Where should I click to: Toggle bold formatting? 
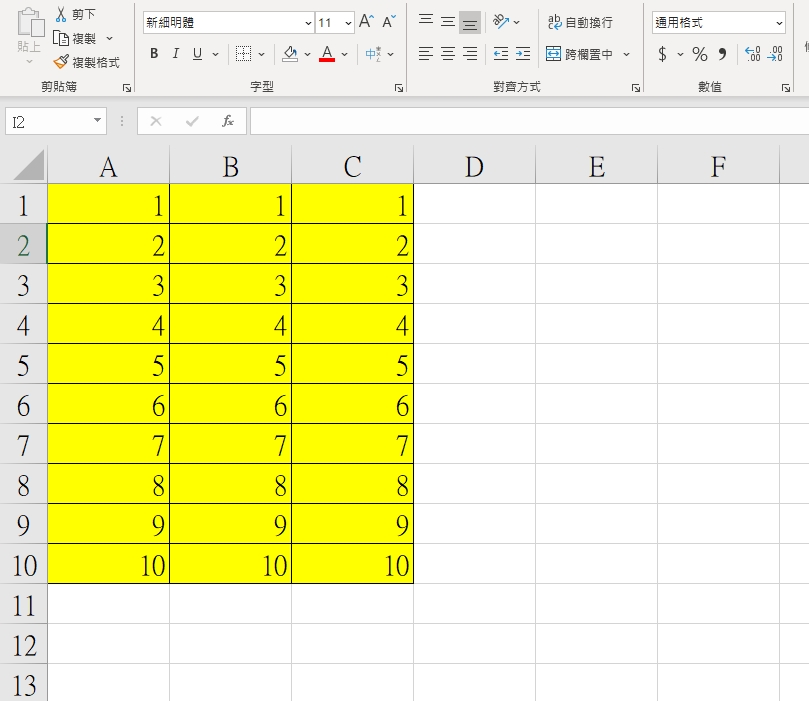(154, 54)
